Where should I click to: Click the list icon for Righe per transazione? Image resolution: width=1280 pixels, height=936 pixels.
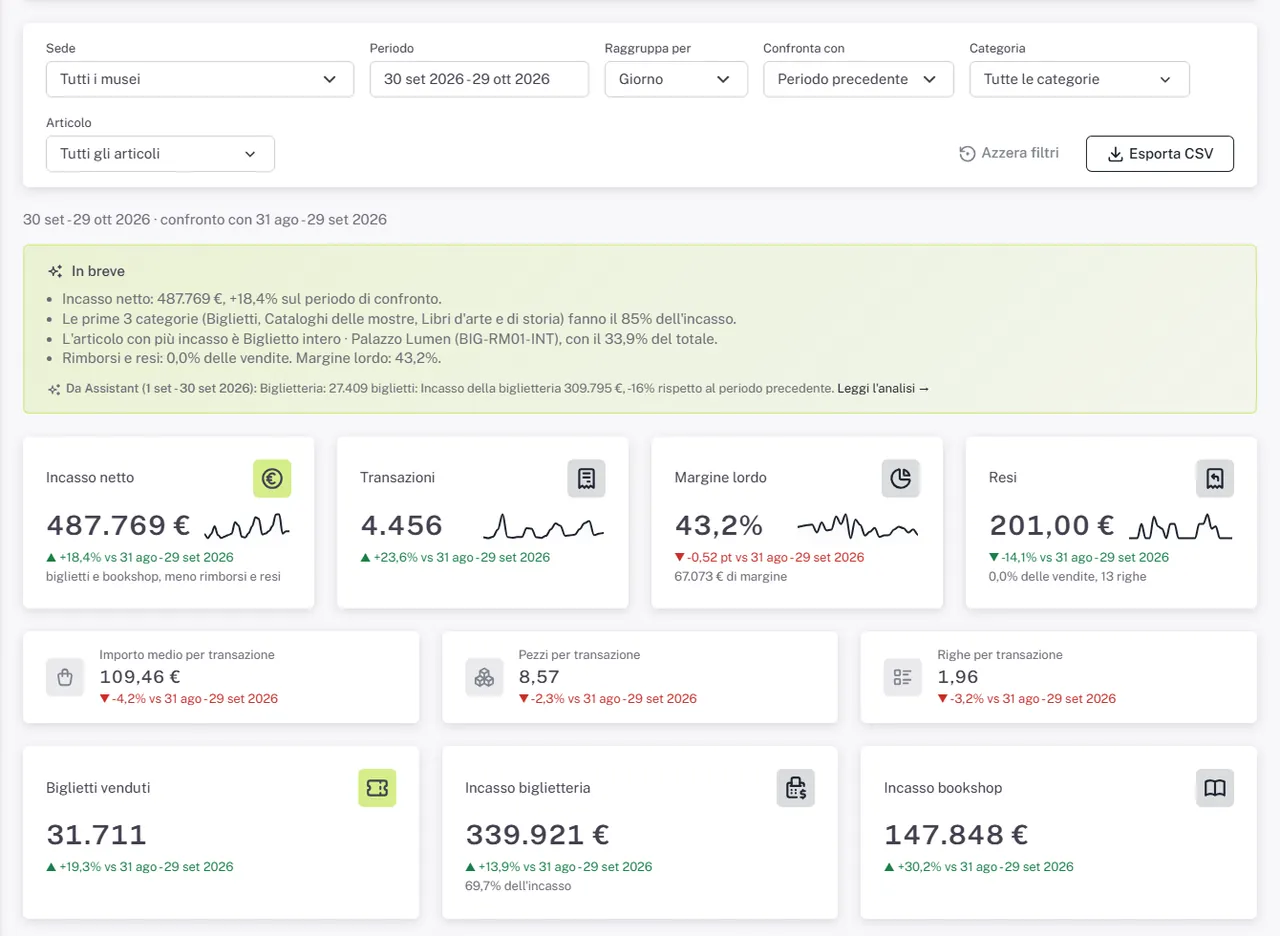pyautogui.click(x=903, y=677)
